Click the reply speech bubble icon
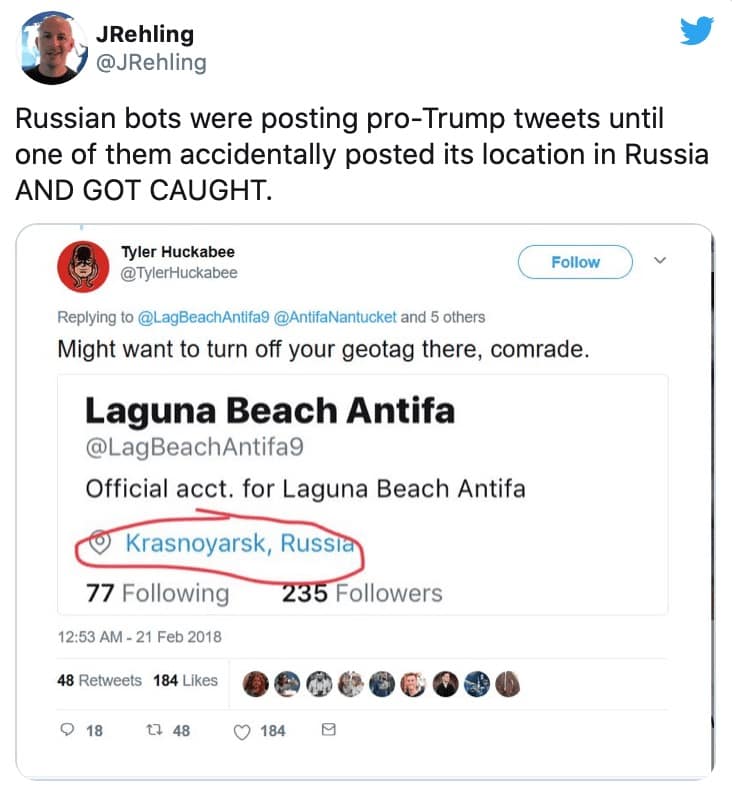732x792 pixels. click(66, 731)
